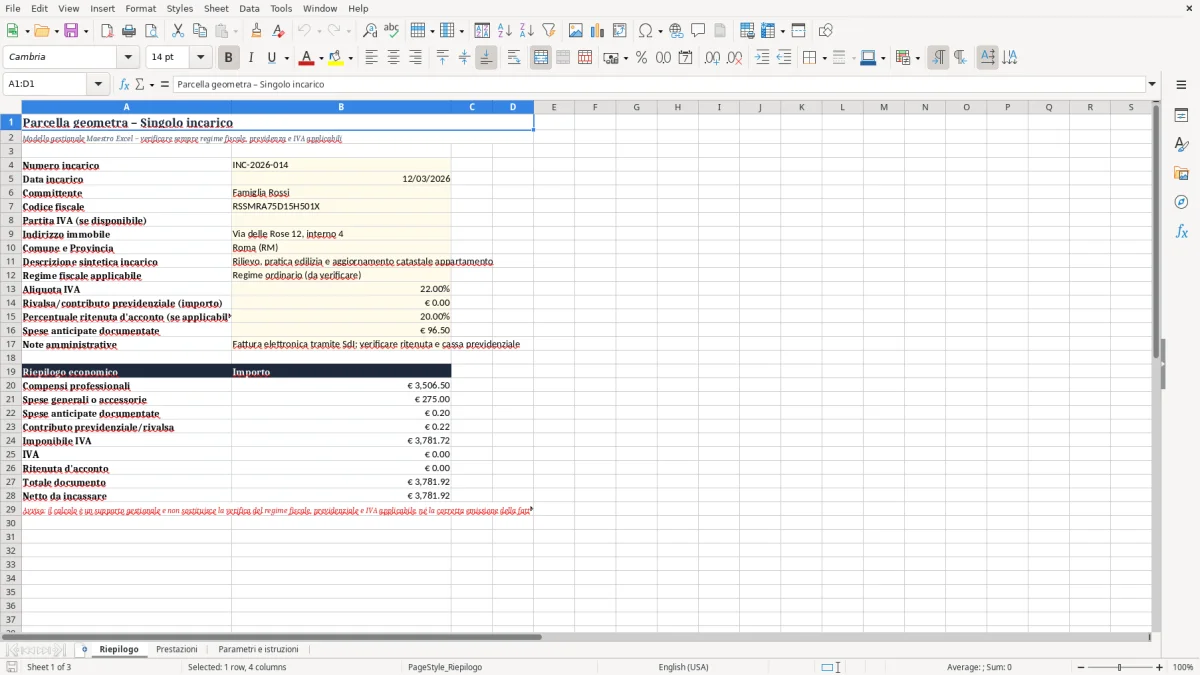The image size is (1200, 675).
Task: Toggle the AutoFilter funnel icon
Action: (x=549, y=31)
